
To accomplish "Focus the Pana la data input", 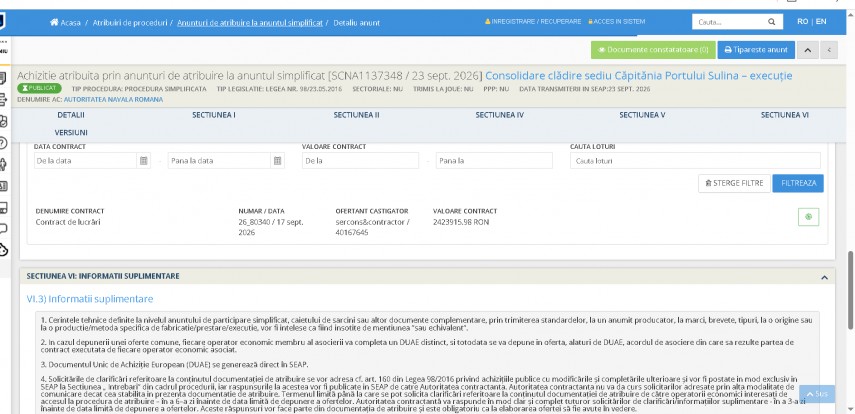I will tap(219, 161).
